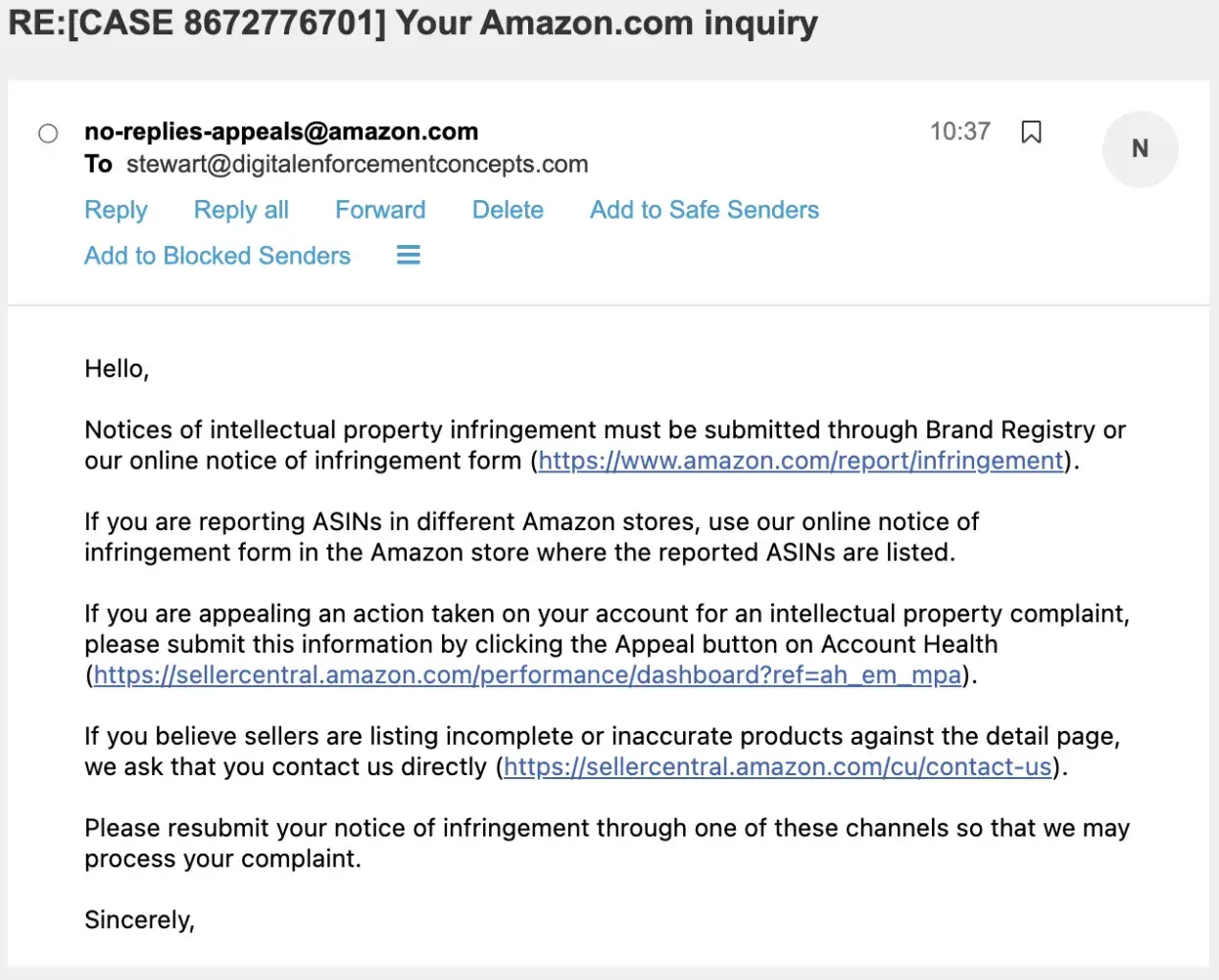The height and width of the screenshot is (980, 1219).
Task: Add sender to Blocked Senders
Action: (x=218, y=256)
